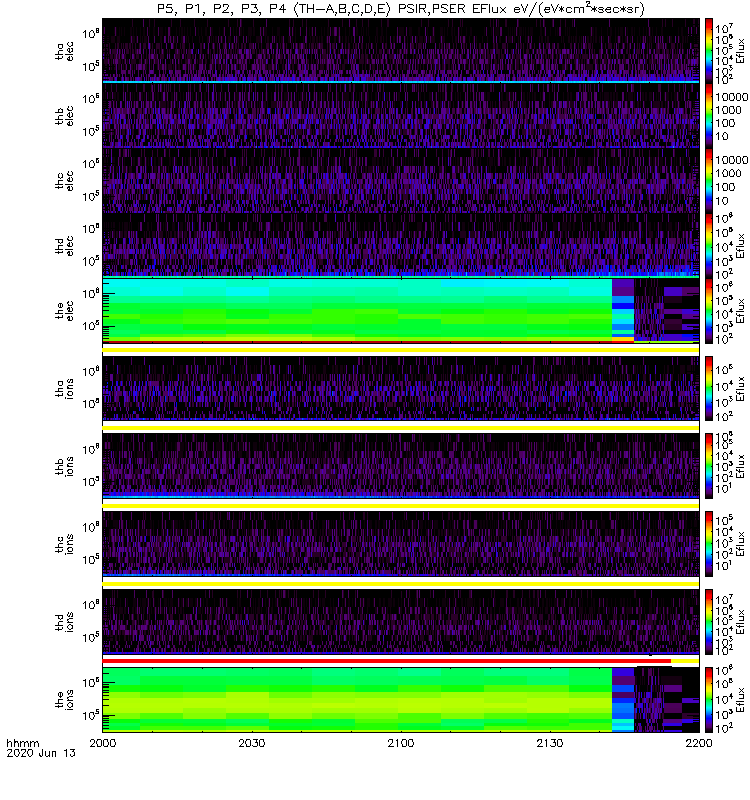750x800 pixels.
Task: Click the Eflux label of the thc ions color bar
Action: click(741, 544)
